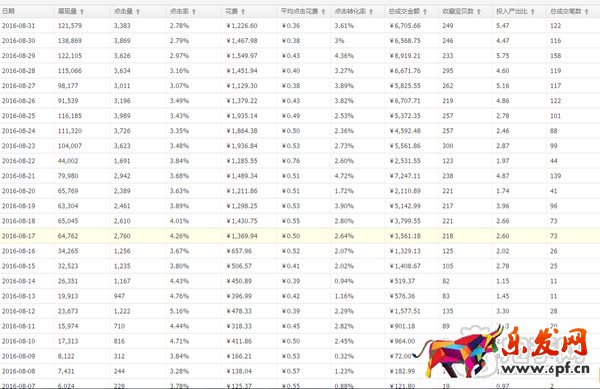This screenshot has width=600, height=389.
Task: Select the highlighted 2016-08-17 row
Action: (300, 236)
